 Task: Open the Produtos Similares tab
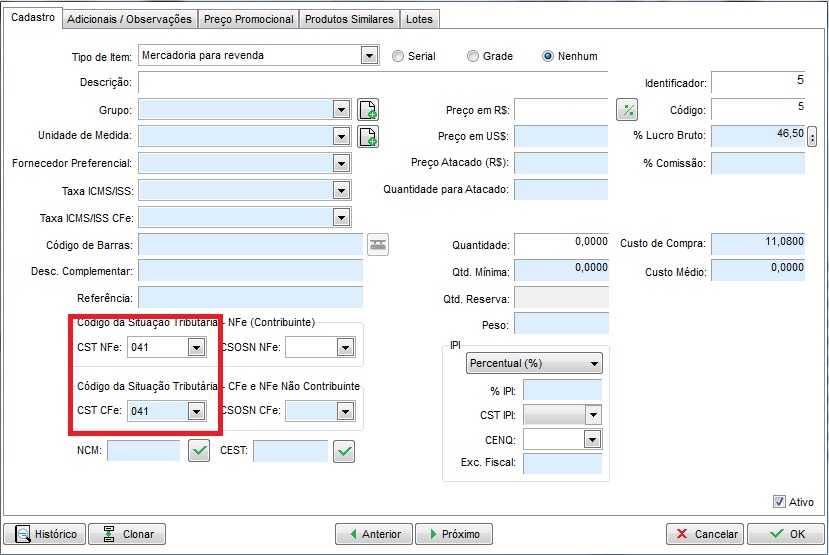[x=349, y=19]
